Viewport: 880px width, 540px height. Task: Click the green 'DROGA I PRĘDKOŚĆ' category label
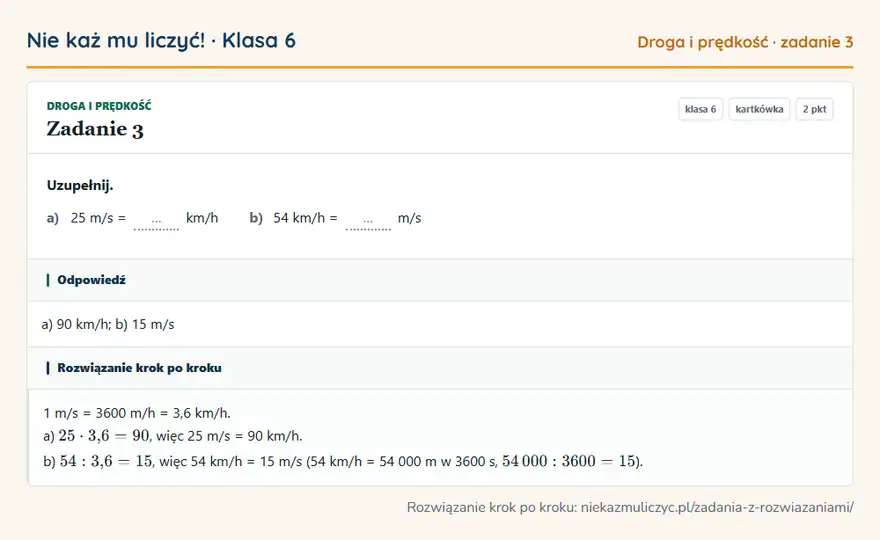coord(99,106)
